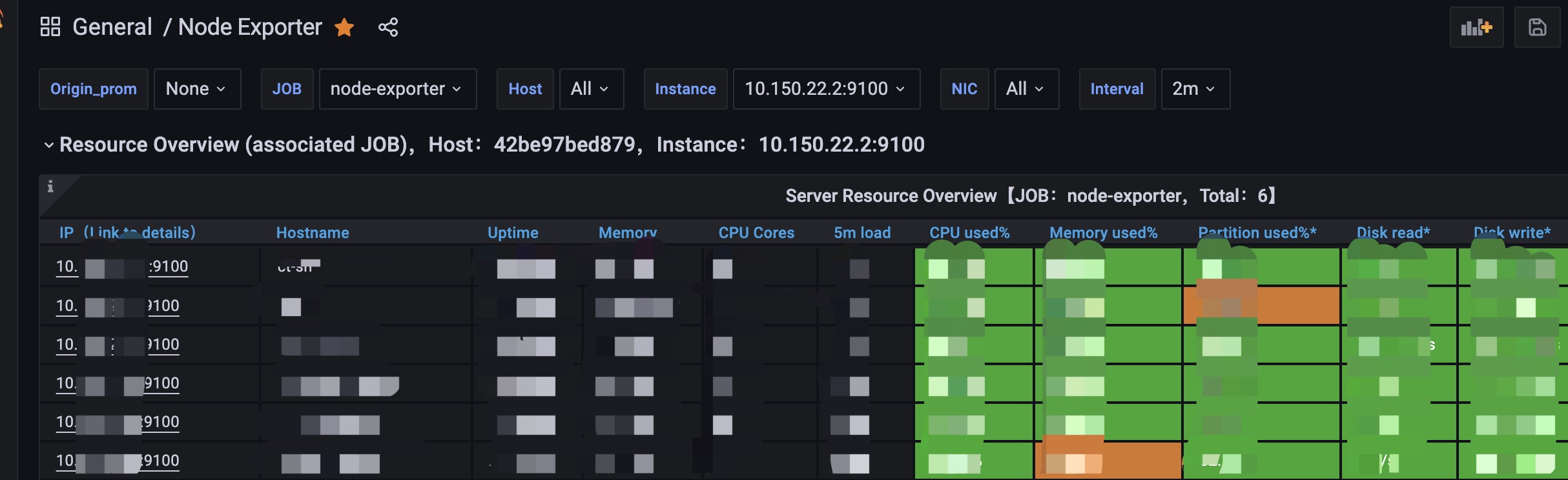Sort by the Hostname column header
This screenshot has height=480, width=1568.
313,233
